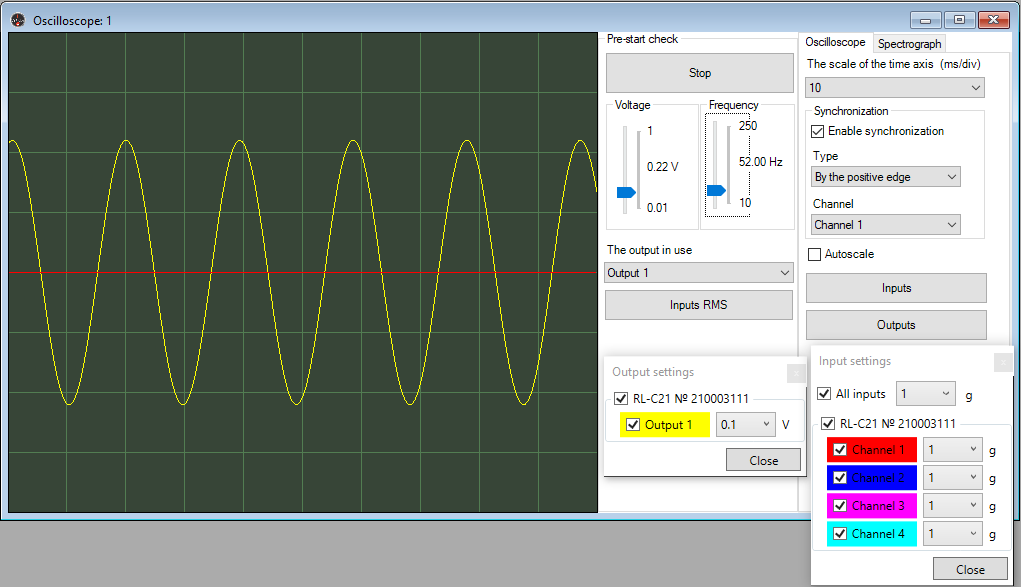This screenshot has width=1021, height=587.
Task: Uncheck the All inputs checkbox
Action: pos(824,394)
